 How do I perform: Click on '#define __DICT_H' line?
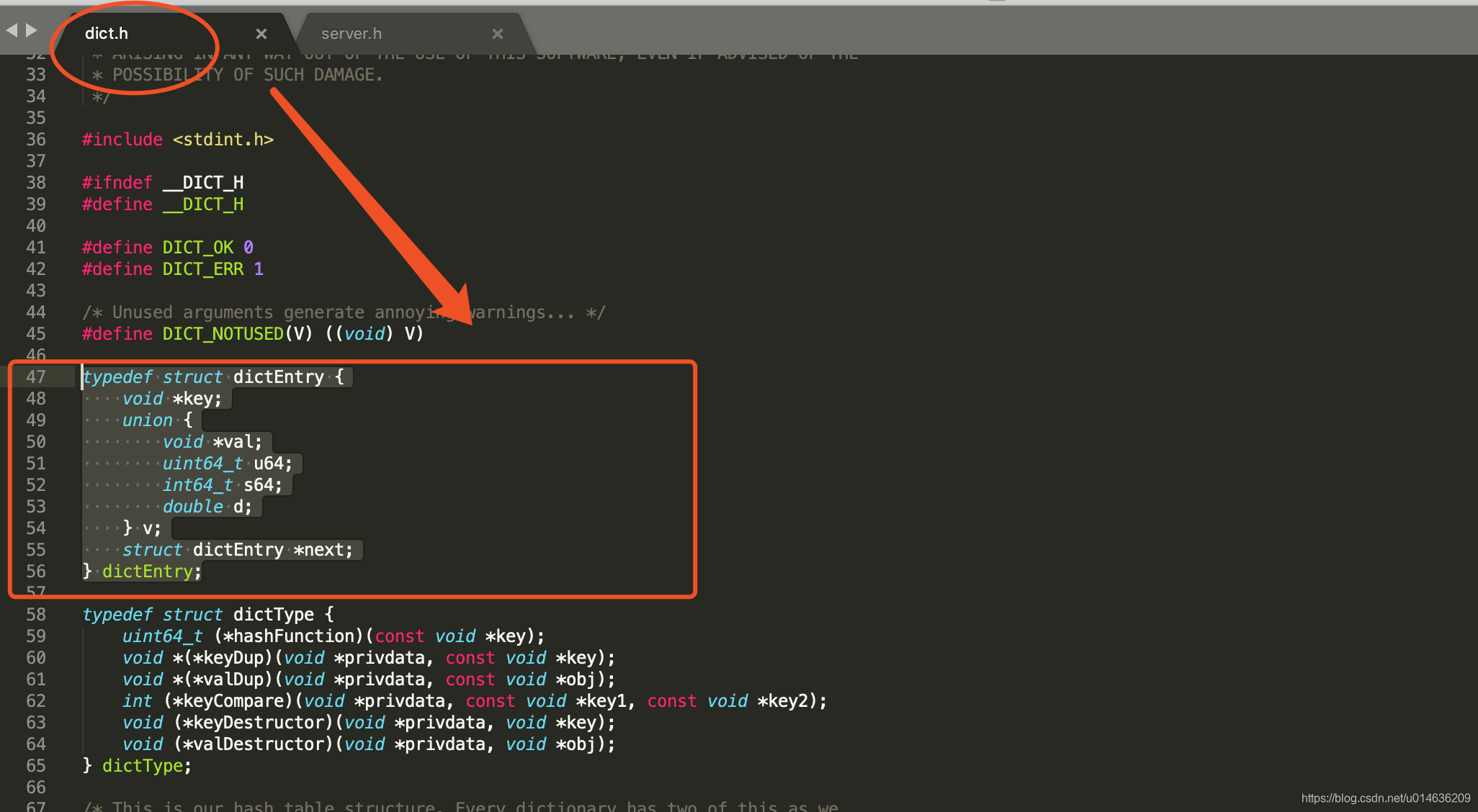[x=163, y=204]
